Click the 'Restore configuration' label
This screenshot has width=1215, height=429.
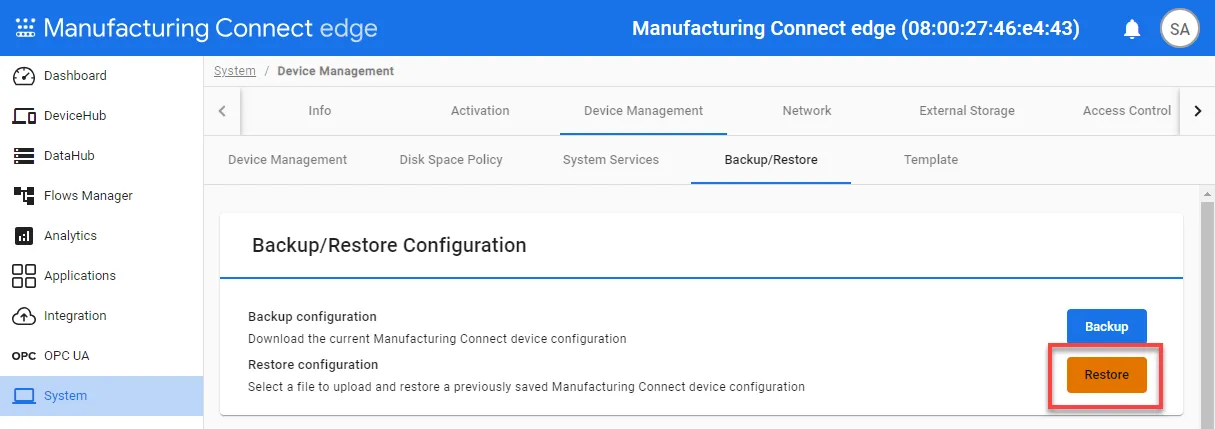313,364
